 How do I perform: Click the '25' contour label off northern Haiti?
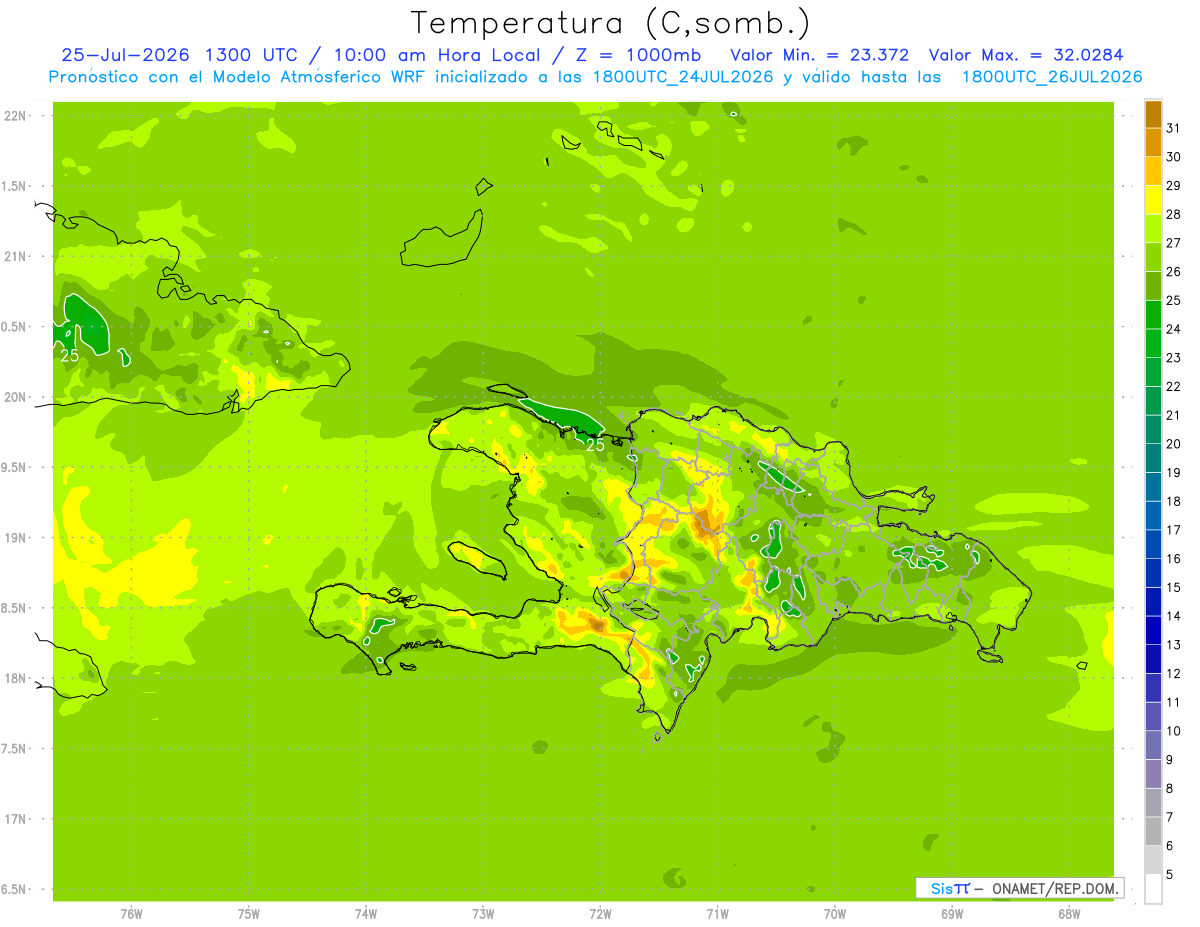595,445
